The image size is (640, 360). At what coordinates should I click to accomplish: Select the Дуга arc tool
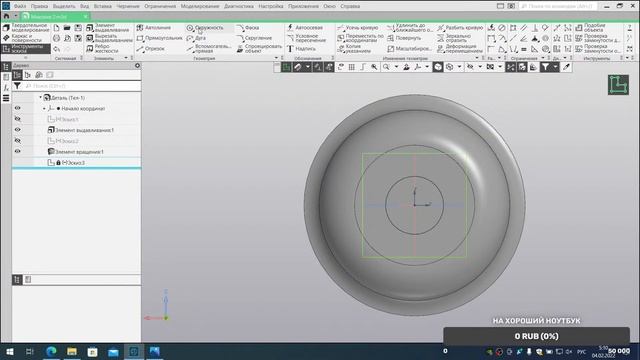tap(196, 38)
